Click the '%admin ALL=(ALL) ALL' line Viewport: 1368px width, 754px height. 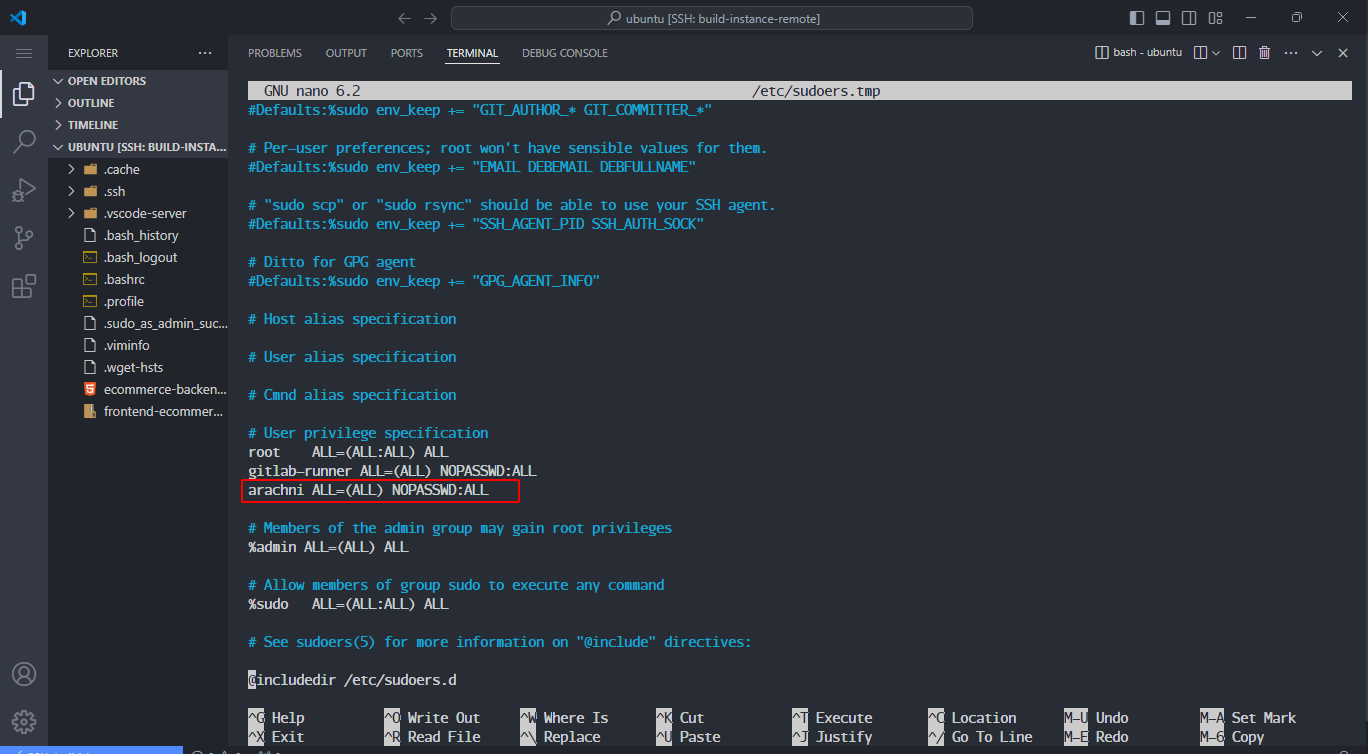click(x=328, y=547)
